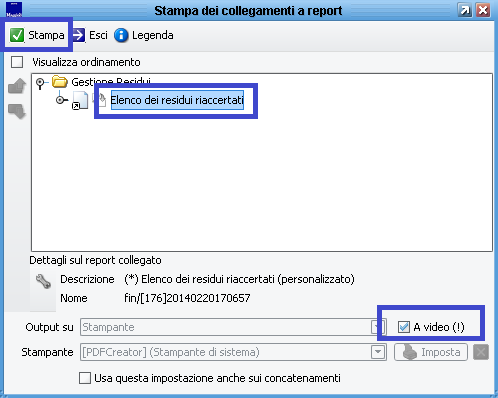Select Elenco dei residui riaccertati tree item
This screenshot has width=498, height=398.
pos(177,100)
